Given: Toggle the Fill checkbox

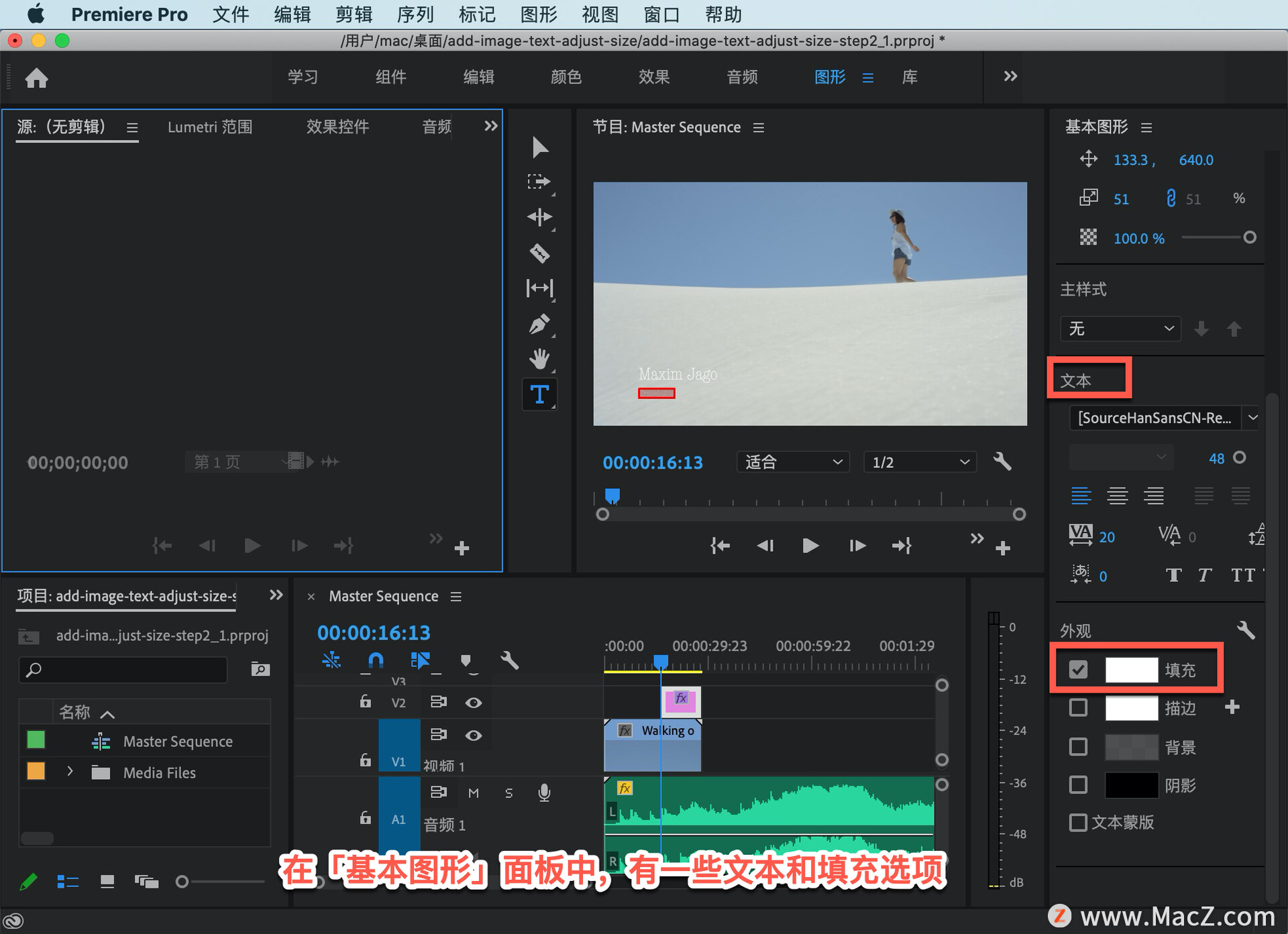Looking at the screenshot, I should [1078, 669].
